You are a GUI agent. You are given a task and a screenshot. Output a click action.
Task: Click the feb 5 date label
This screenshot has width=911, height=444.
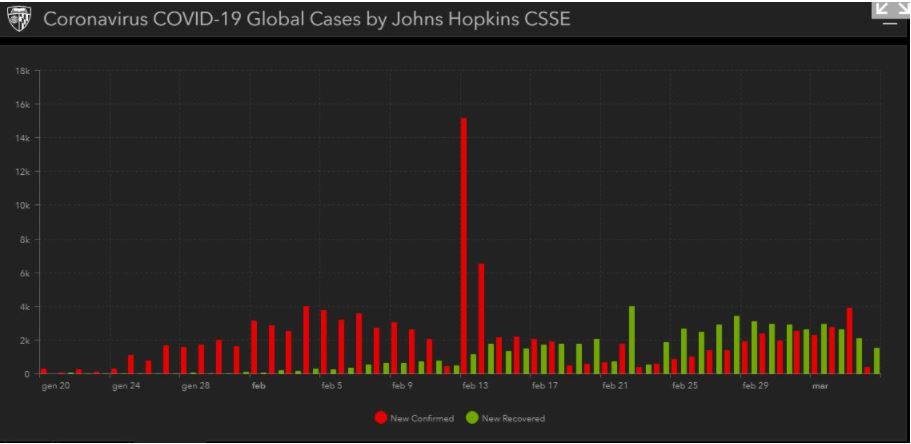331,385
